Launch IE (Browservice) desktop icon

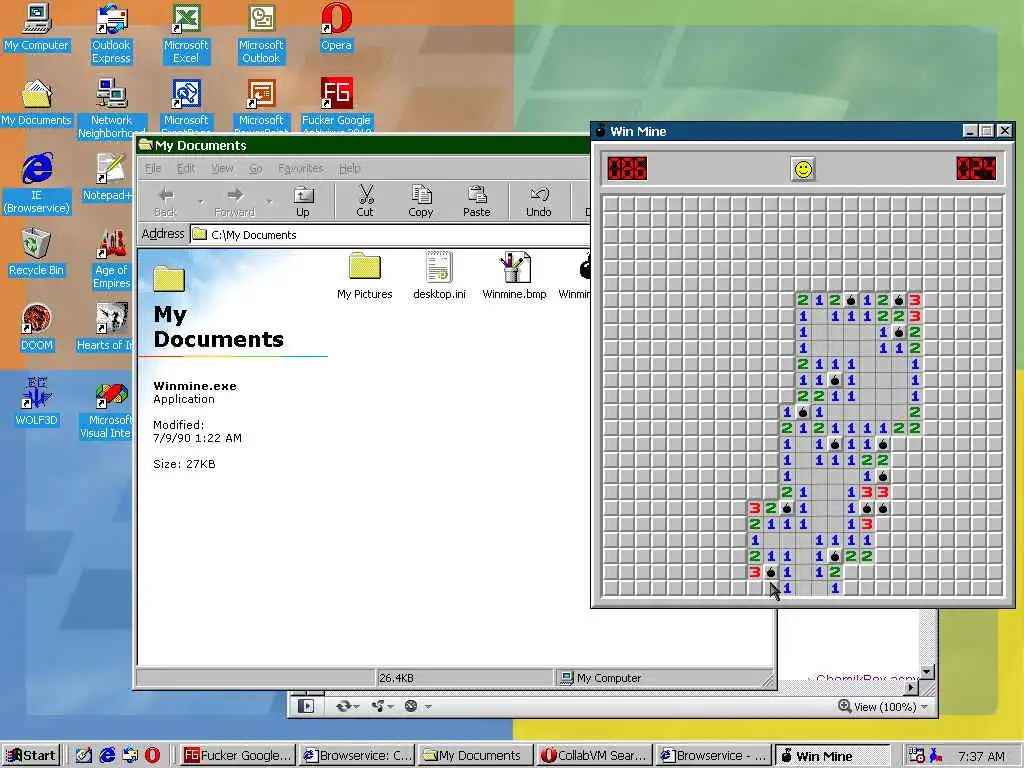pos(36,184)
